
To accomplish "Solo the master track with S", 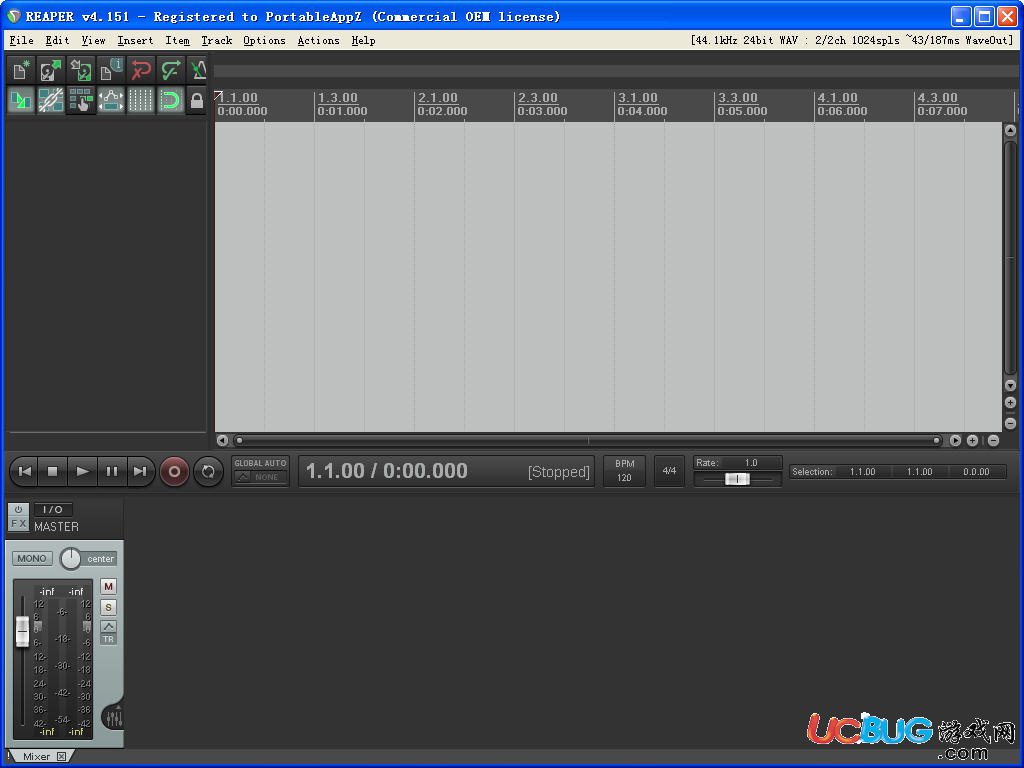I will coord(108,607).
